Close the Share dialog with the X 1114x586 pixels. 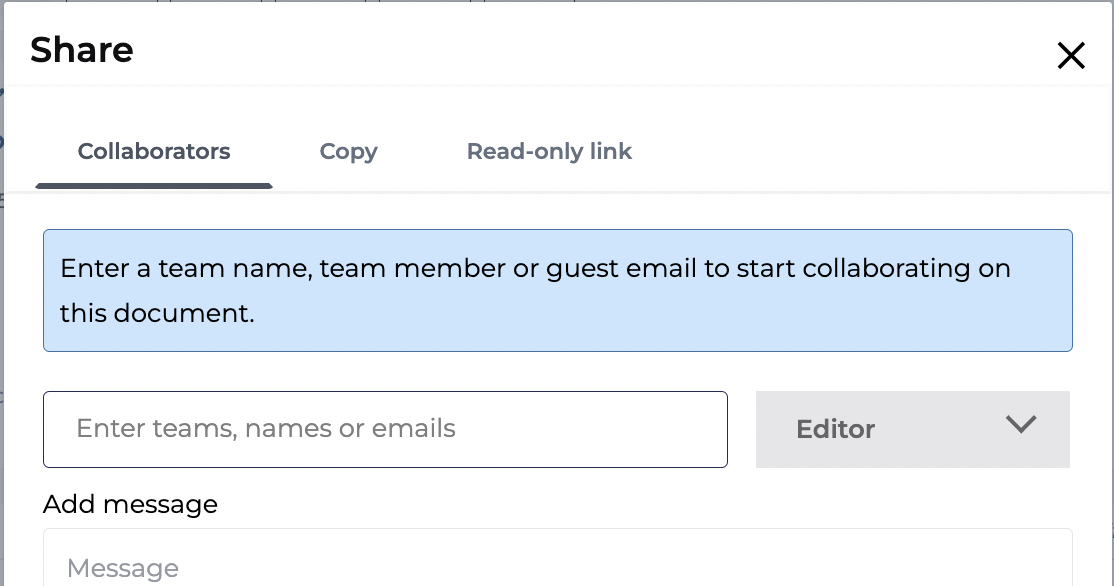coord(1071,56)
